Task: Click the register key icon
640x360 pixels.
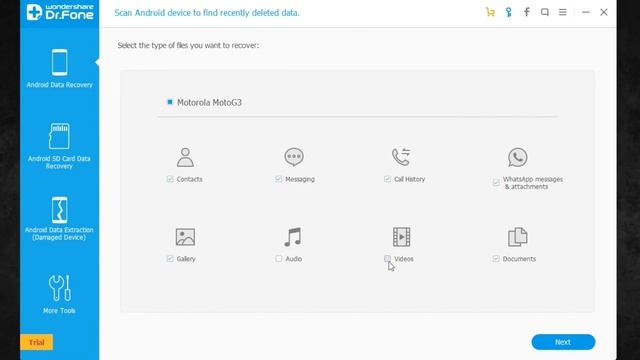Action: pos(509,12)
